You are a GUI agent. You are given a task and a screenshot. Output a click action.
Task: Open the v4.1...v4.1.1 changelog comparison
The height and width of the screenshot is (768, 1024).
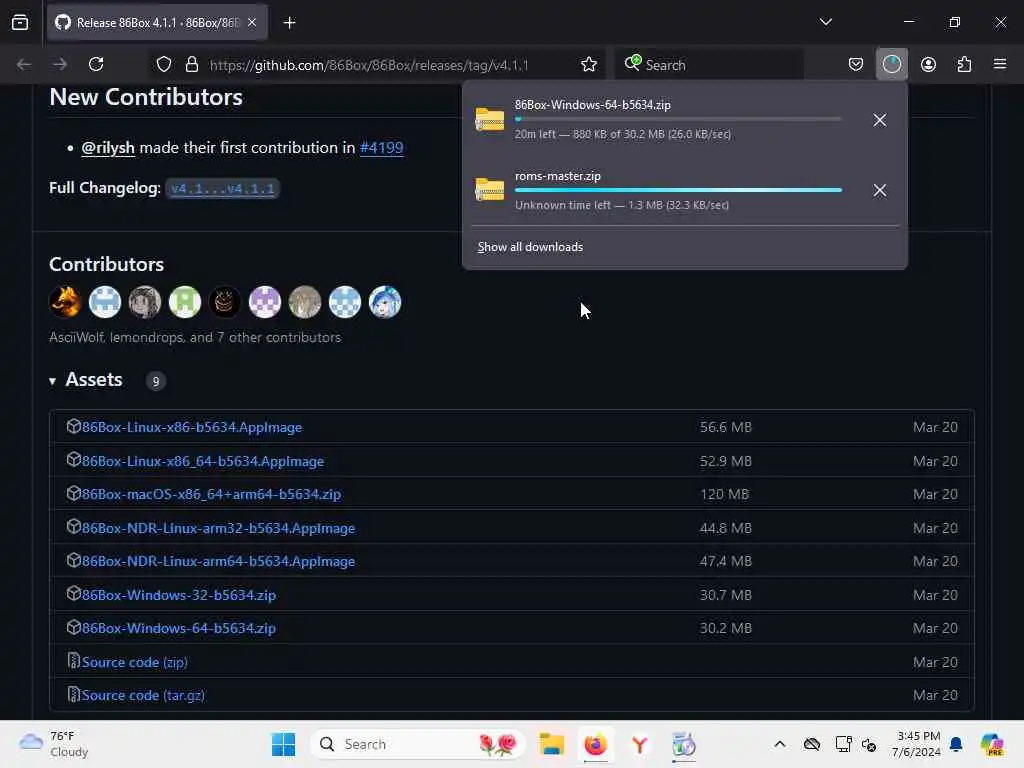[222, 189]
